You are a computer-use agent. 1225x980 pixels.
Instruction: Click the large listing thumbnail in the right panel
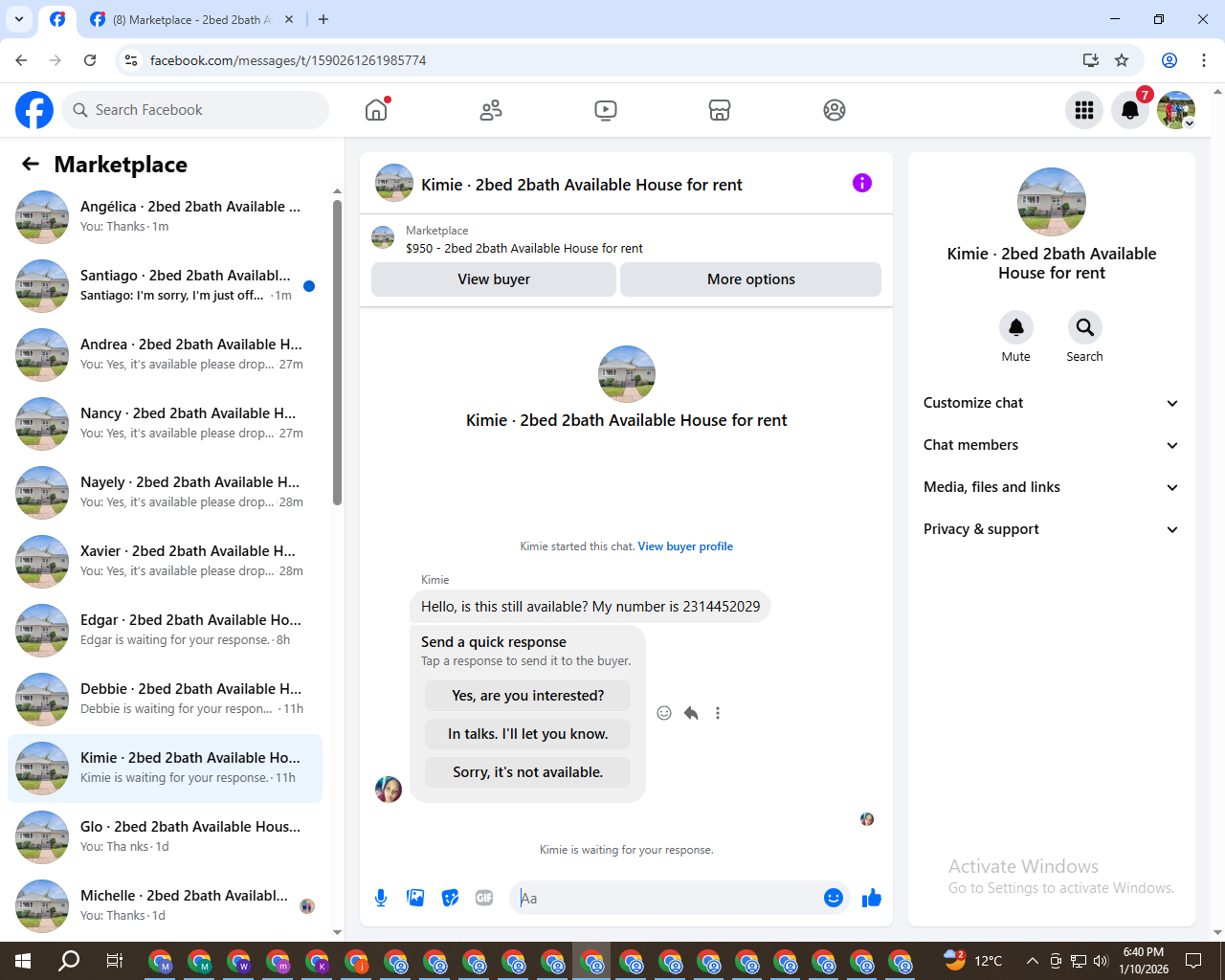[x=1052, y=202]
